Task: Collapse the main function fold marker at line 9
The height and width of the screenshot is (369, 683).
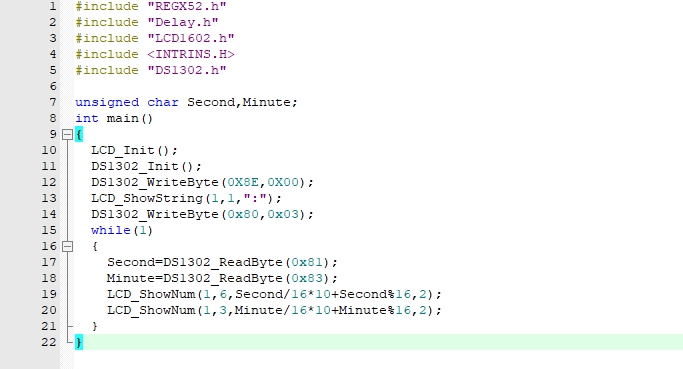Action: pyautogui.click(x=67, y=135)
